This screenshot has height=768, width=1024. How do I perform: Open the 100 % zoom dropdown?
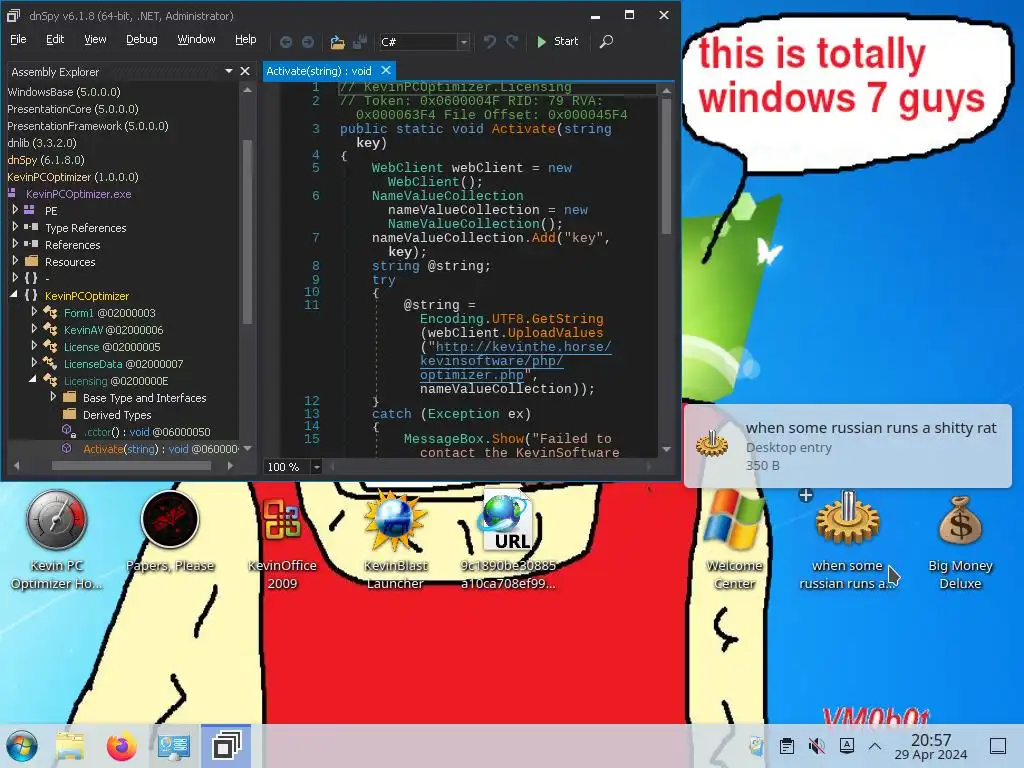click(316, 467)
